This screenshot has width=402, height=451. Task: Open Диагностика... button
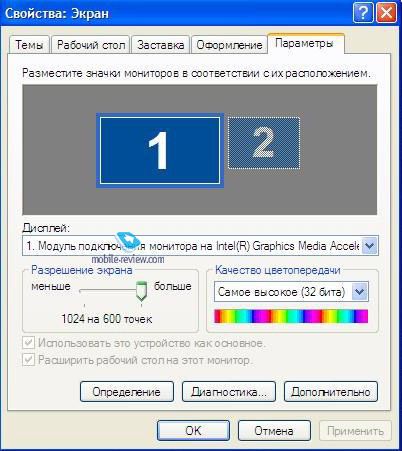coord(229,392)
